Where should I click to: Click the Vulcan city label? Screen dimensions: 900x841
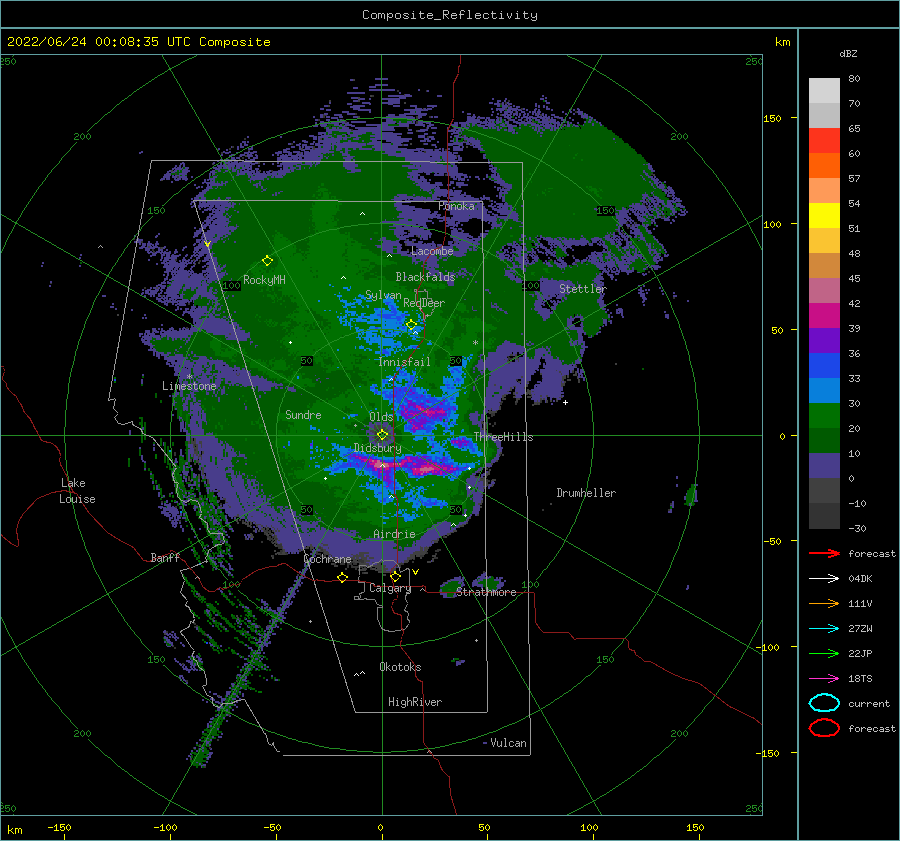[x=509, y=743]
